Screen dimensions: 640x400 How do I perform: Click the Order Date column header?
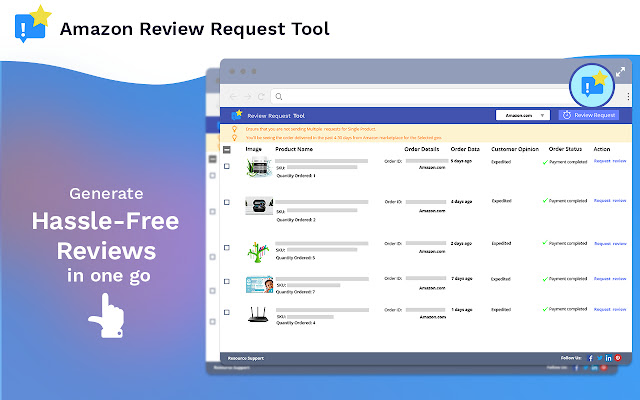point(465,149)
